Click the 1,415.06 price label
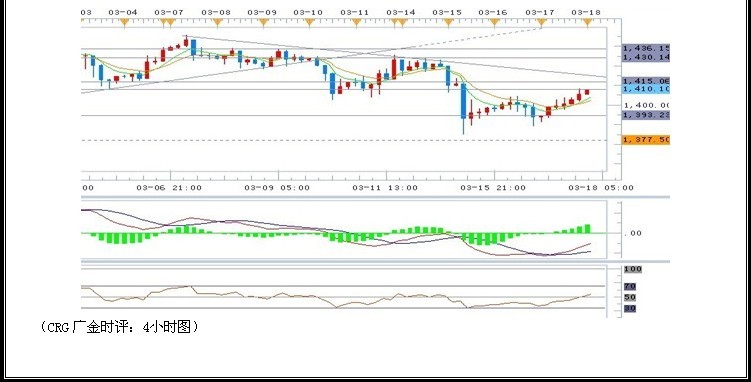 [646, 81]
